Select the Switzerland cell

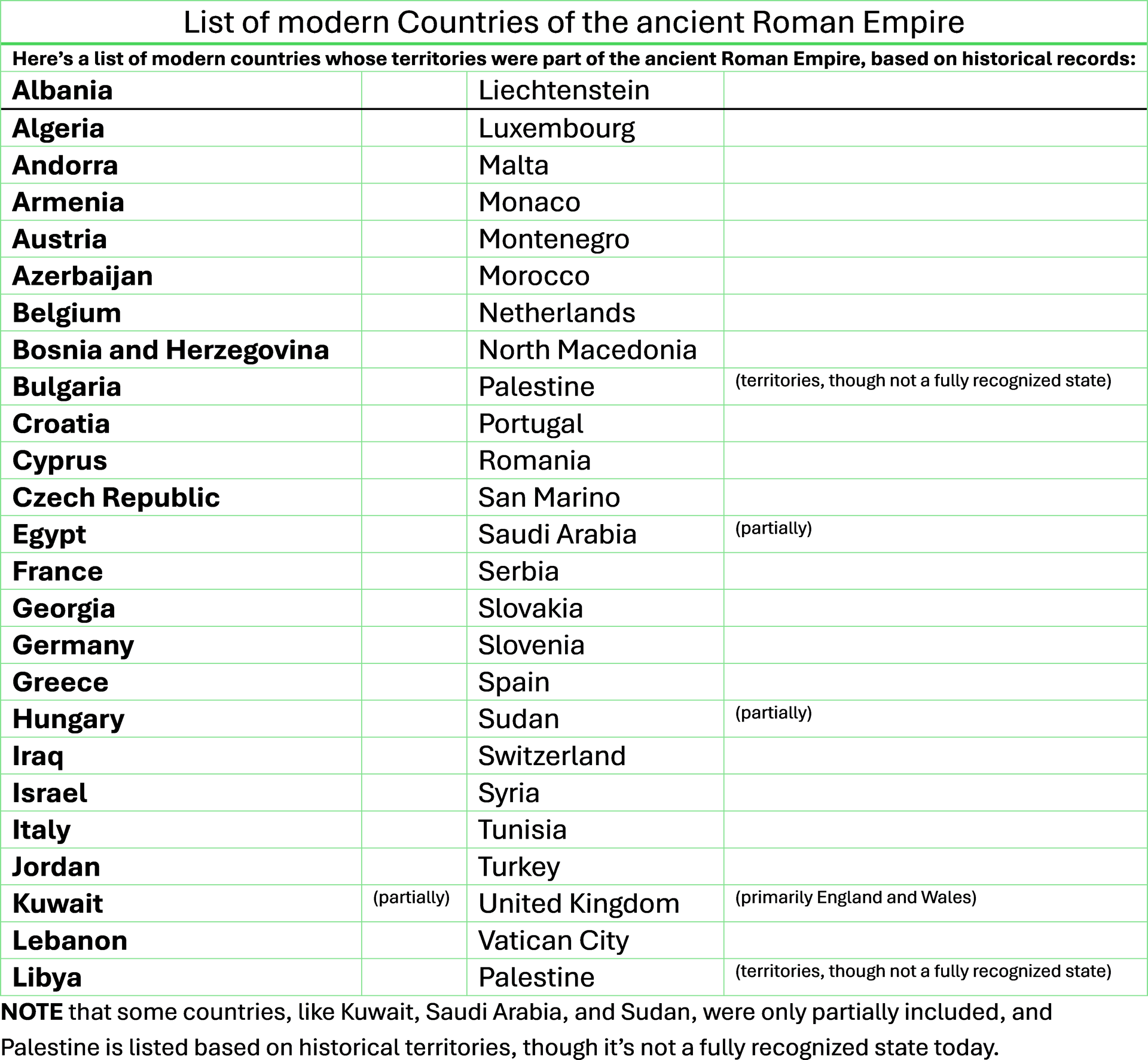(x=552, y=756)
